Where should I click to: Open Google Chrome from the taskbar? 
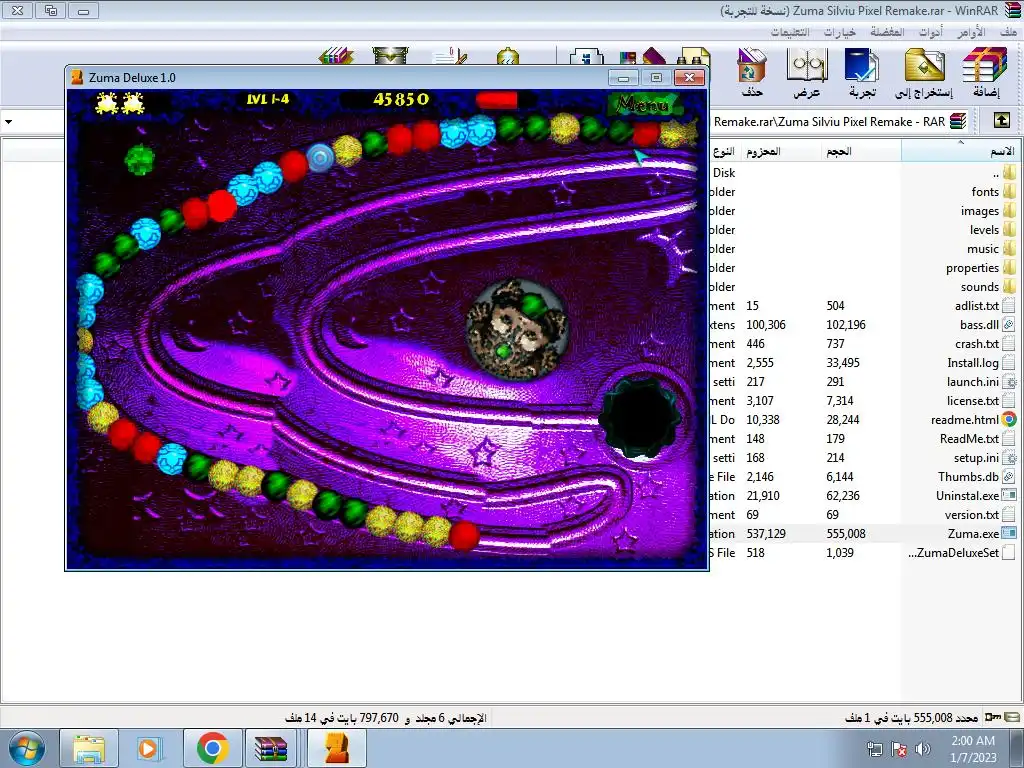(x=212, y=748)
